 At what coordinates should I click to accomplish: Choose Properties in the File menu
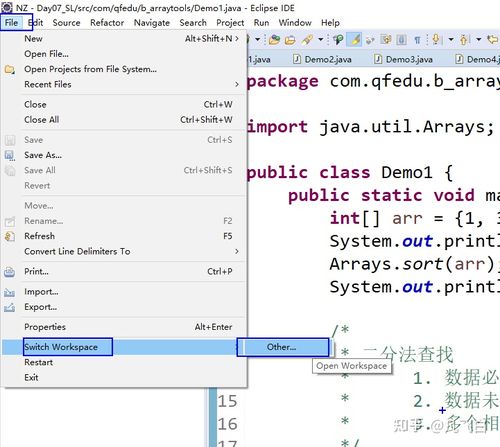tap(124, 327)
